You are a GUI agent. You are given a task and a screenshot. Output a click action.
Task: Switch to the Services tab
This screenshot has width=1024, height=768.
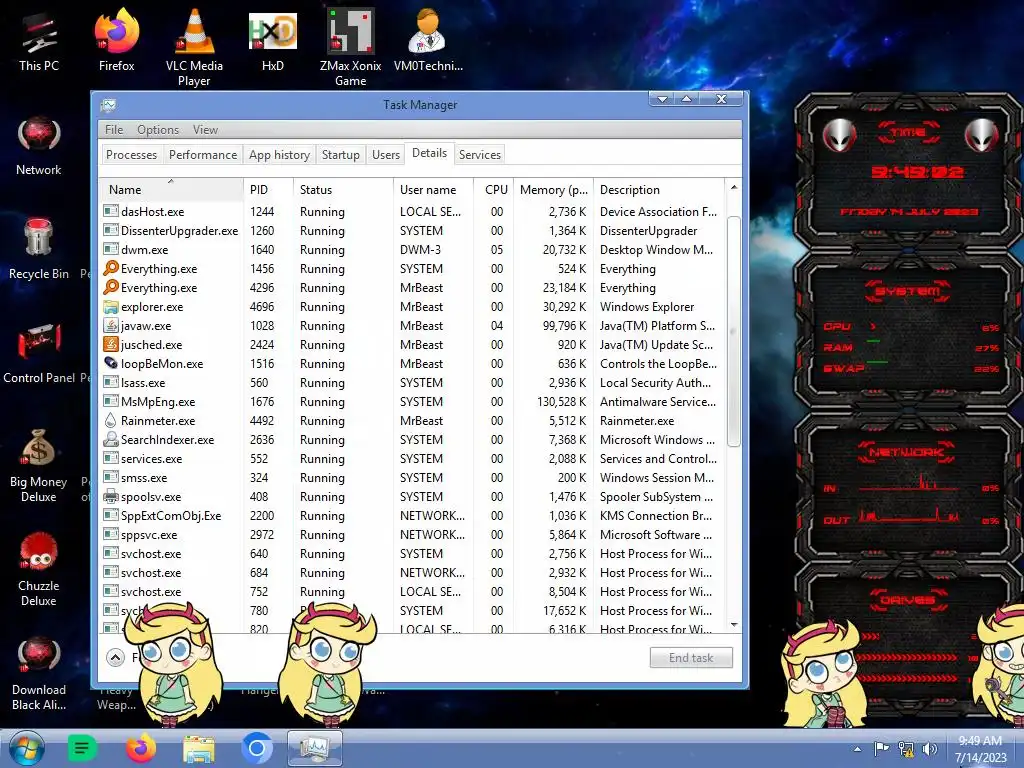pos(479,155)
